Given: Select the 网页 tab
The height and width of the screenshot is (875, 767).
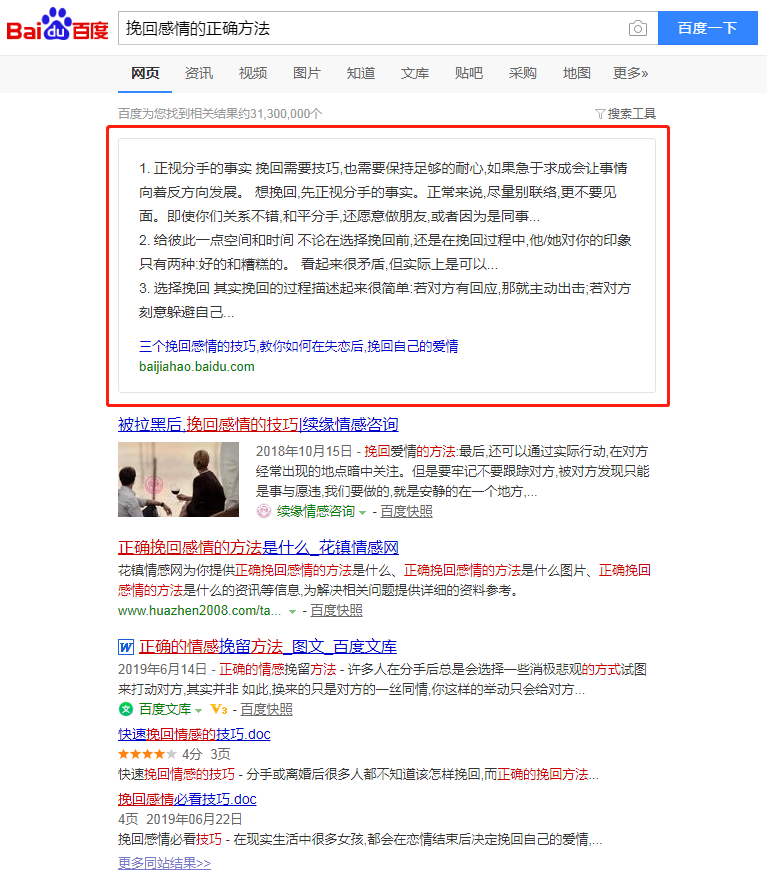Looking at the screenshot, I should tap(145, 73).
